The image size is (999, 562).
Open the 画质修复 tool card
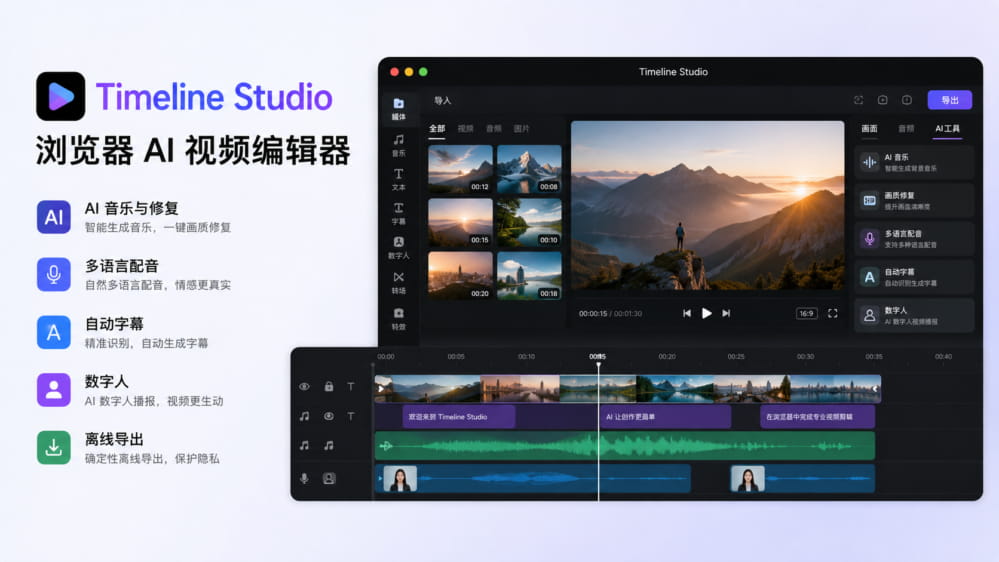coord(914,201)
